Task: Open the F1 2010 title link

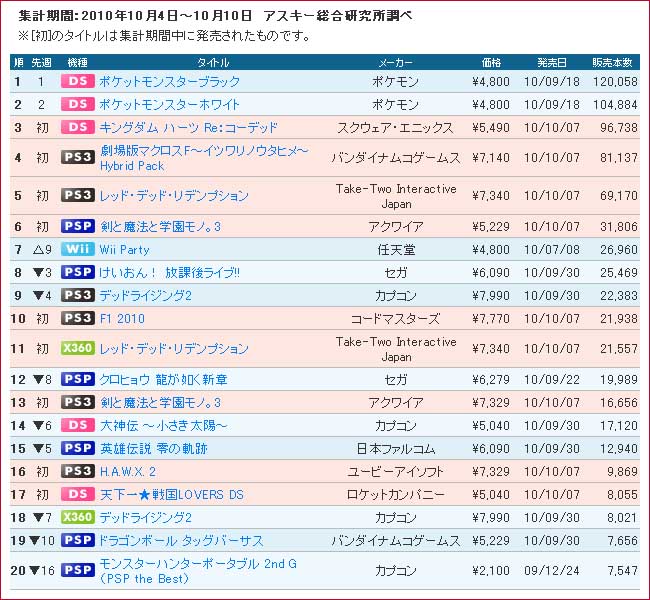Action: point(122,318)
